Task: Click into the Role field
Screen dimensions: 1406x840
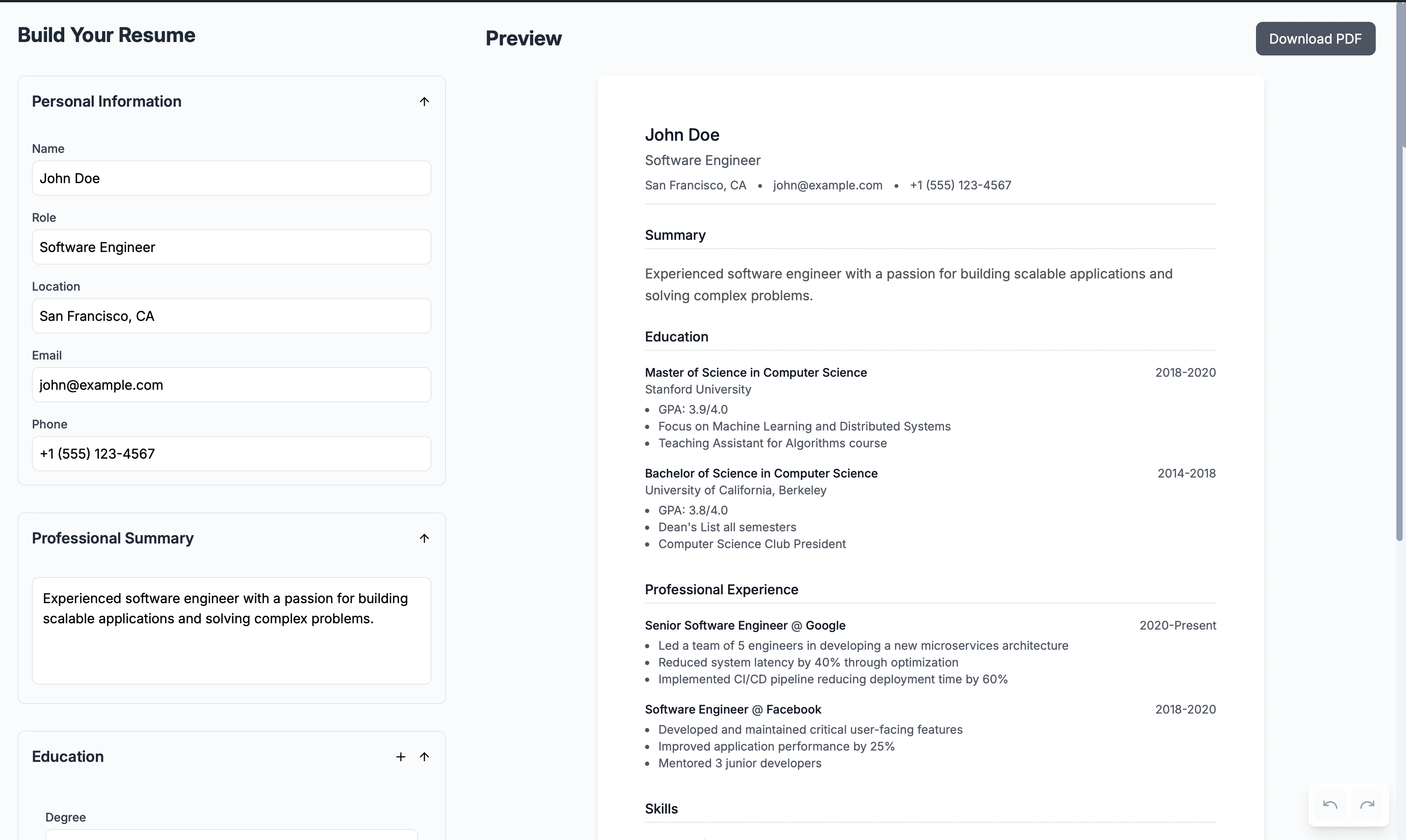Action: coord(231,247)
